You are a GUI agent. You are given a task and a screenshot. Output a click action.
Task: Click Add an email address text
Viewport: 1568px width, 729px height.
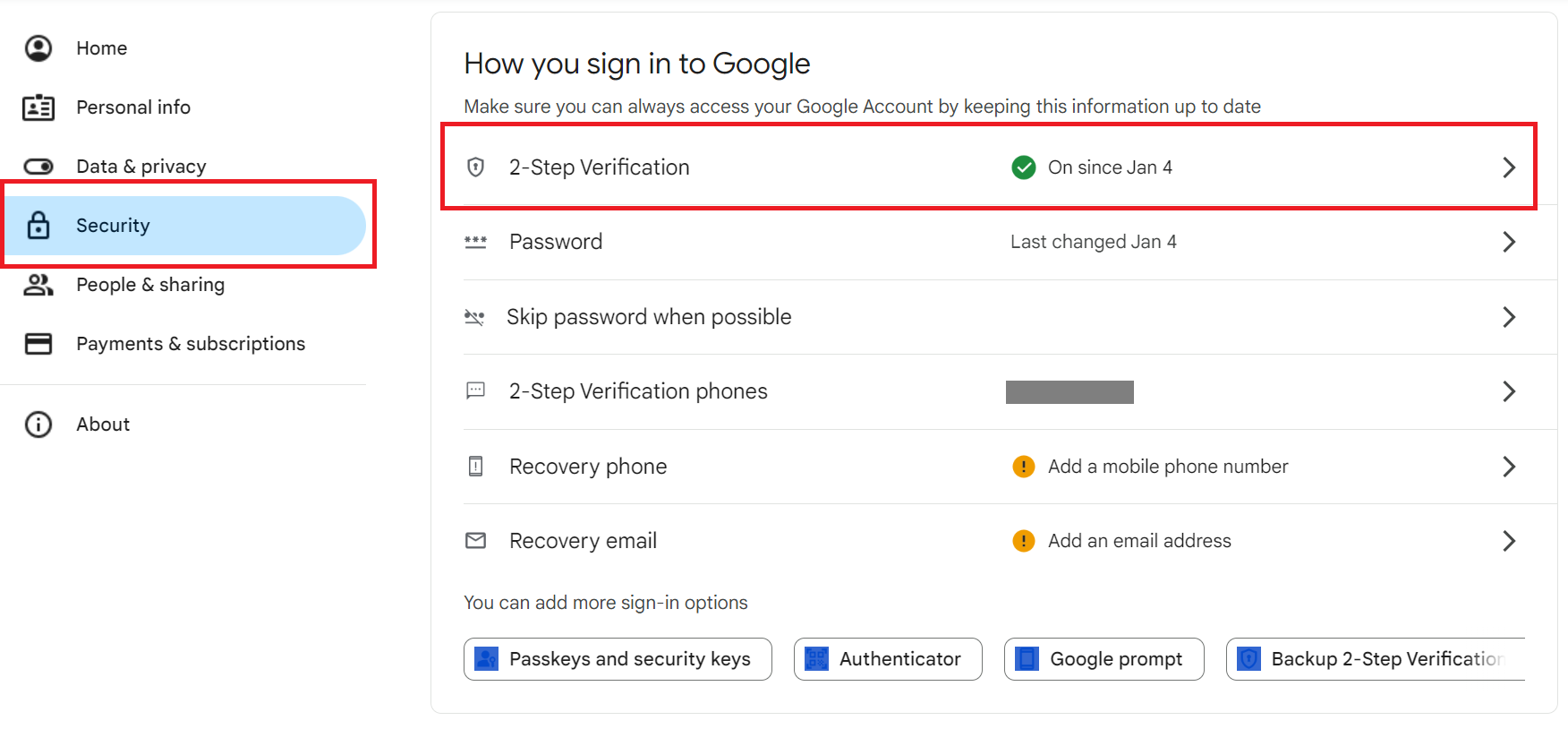point(1139,541)
